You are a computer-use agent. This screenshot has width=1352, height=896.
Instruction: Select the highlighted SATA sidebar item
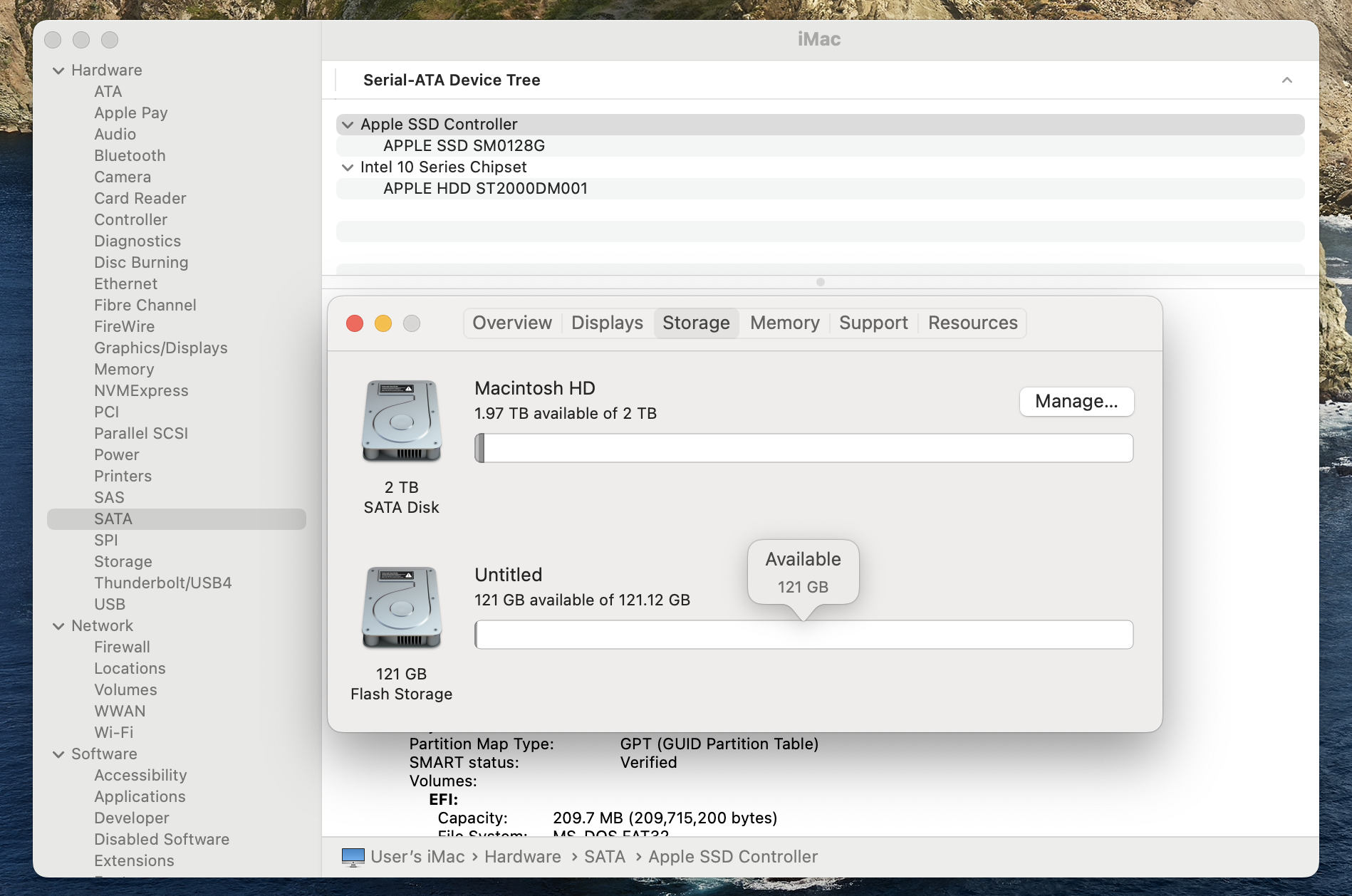(177, 519)
